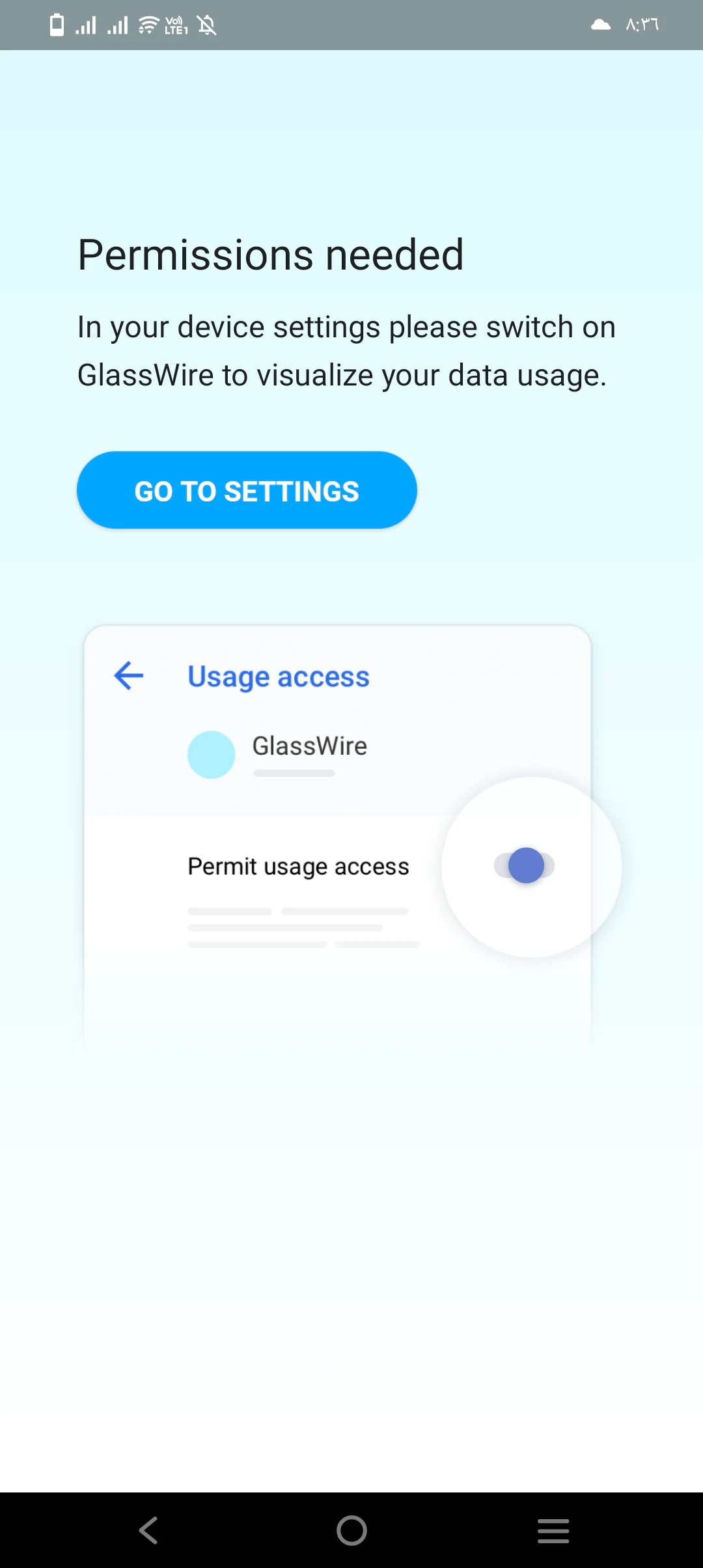Click the Permit usage access label
Viewport: 703px width, 1568px height.
point(298,867)
